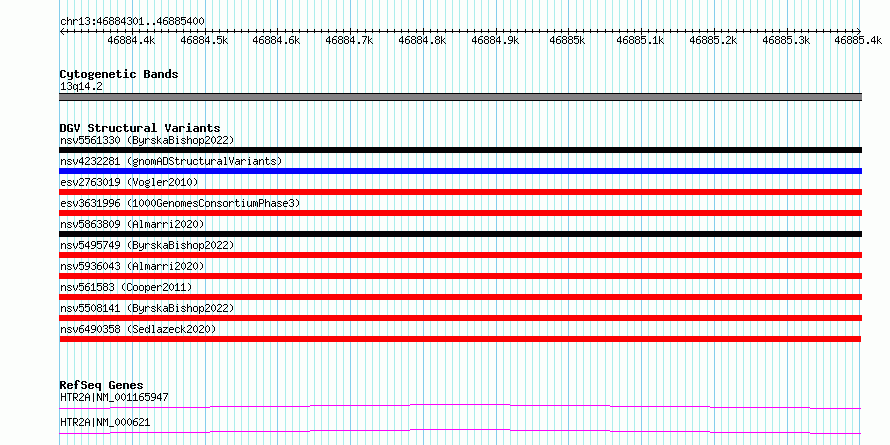Select the red bar for nsv6490358
890x445 pixels.
pyautogui.click(x=461, y=339)
